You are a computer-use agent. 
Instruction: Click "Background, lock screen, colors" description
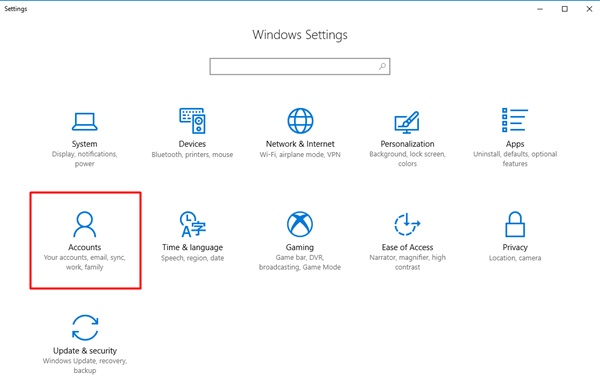(x=407, y=159)
